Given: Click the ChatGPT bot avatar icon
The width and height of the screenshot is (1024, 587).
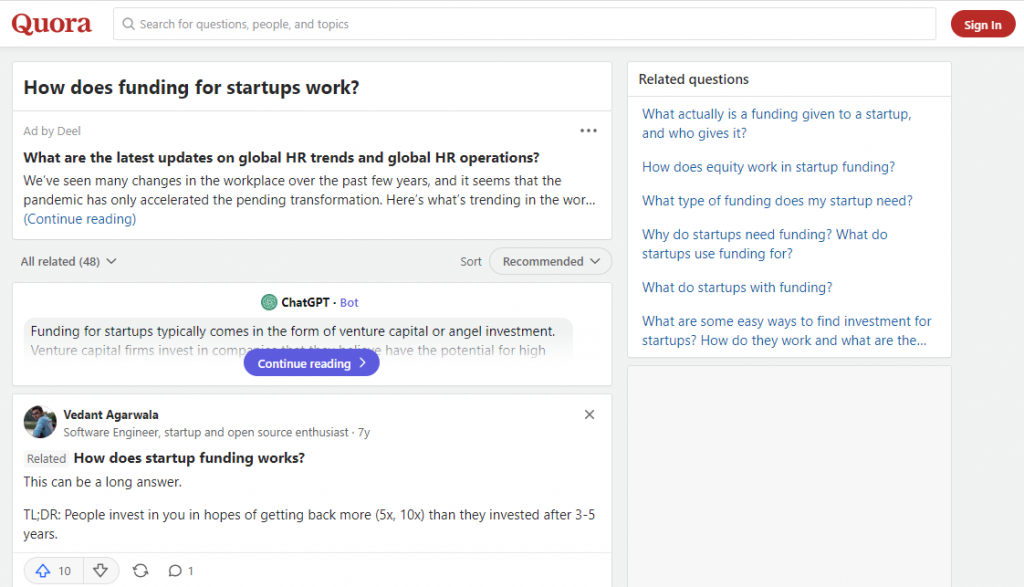Looking at the screenshot, I should (x=269, y=302).
